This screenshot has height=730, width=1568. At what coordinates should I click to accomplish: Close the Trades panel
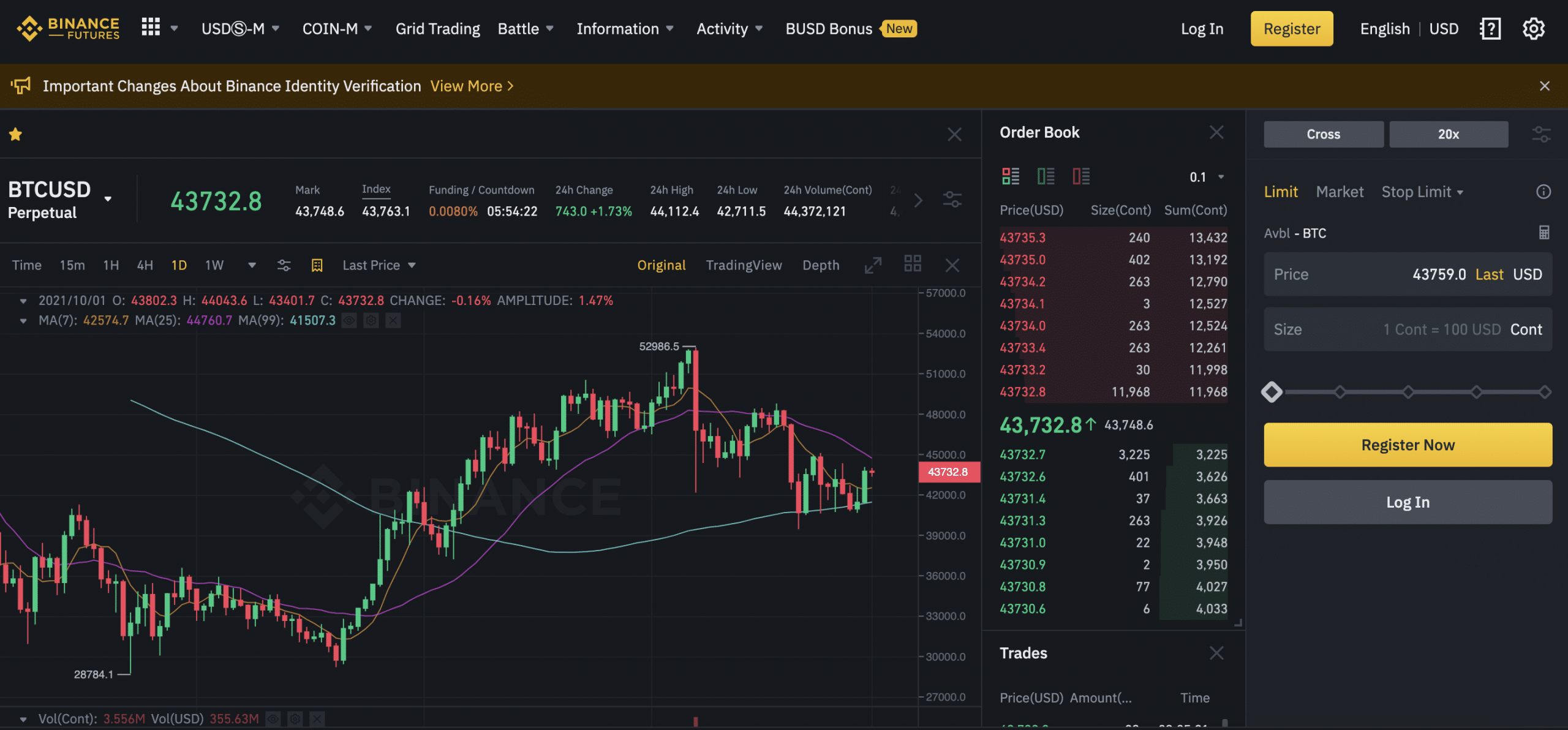[x=1216, y=653]
